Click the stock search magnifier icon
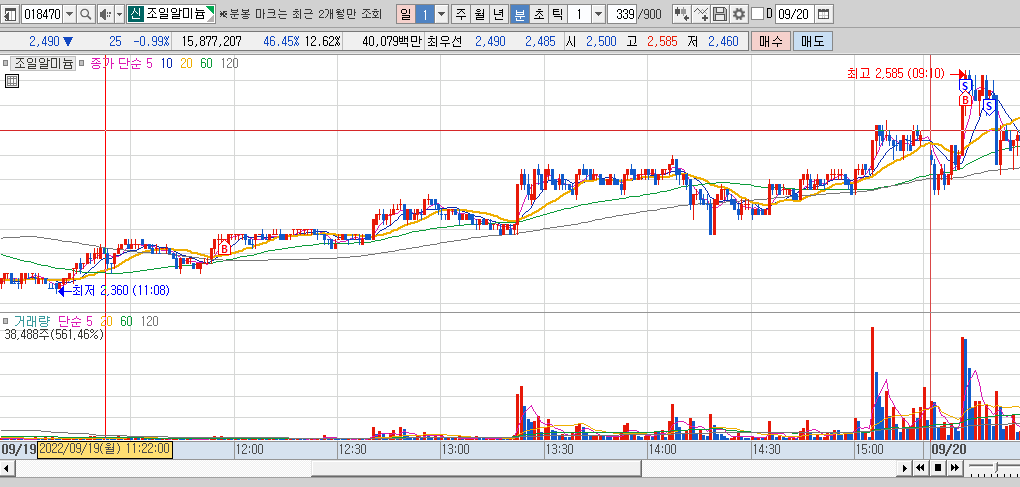The image size is (1020, 487). pyautogui.click(x=86, y=14)
